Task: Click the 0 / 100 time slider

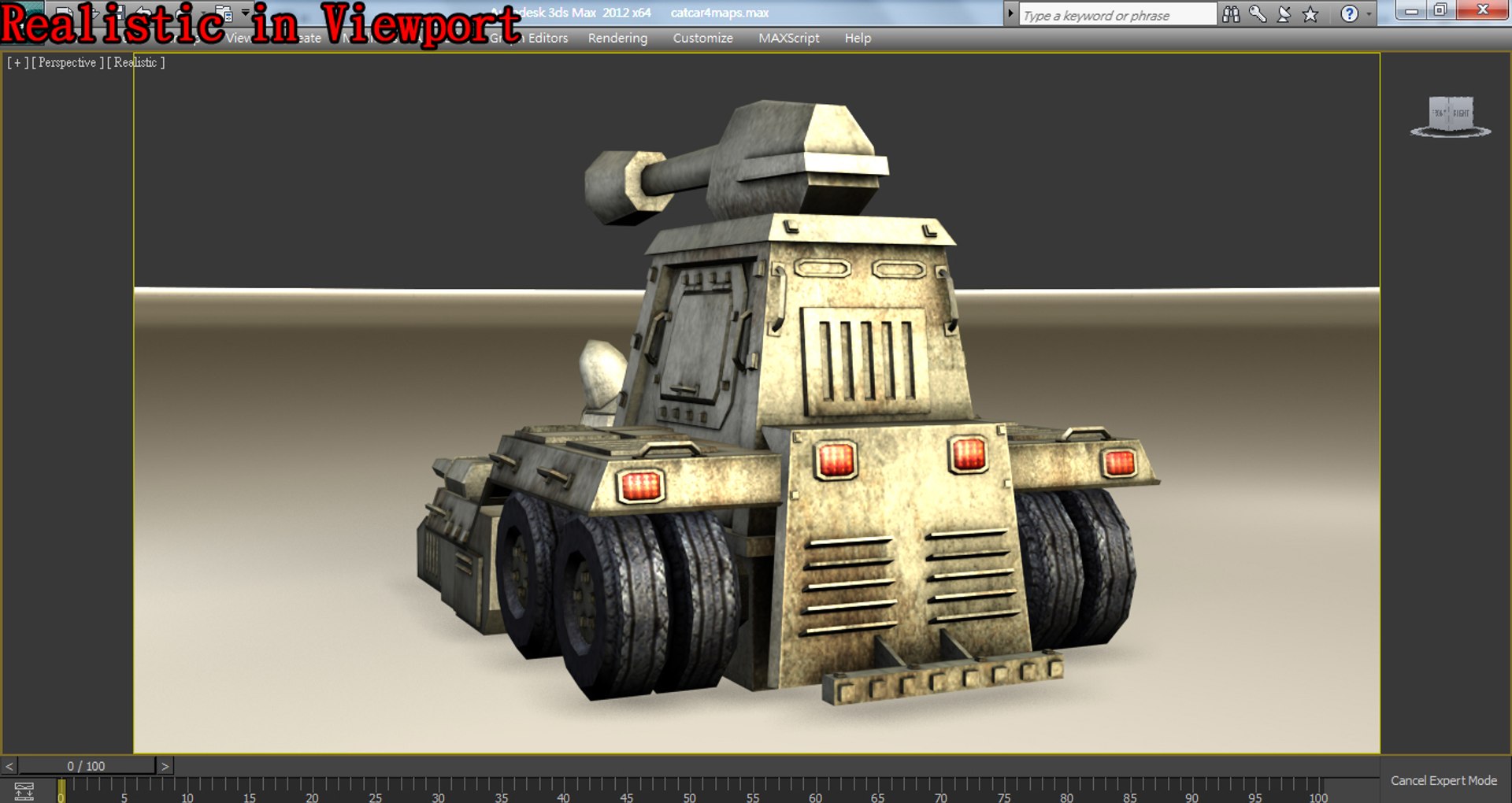Action: [87, 766]
